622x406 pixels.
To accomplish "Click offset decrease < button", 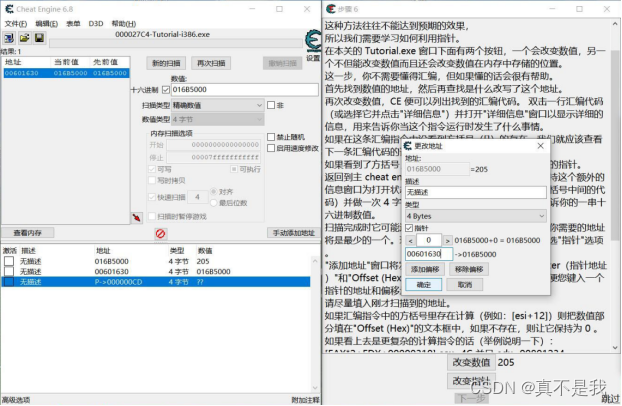I will (x=410, y=241).
